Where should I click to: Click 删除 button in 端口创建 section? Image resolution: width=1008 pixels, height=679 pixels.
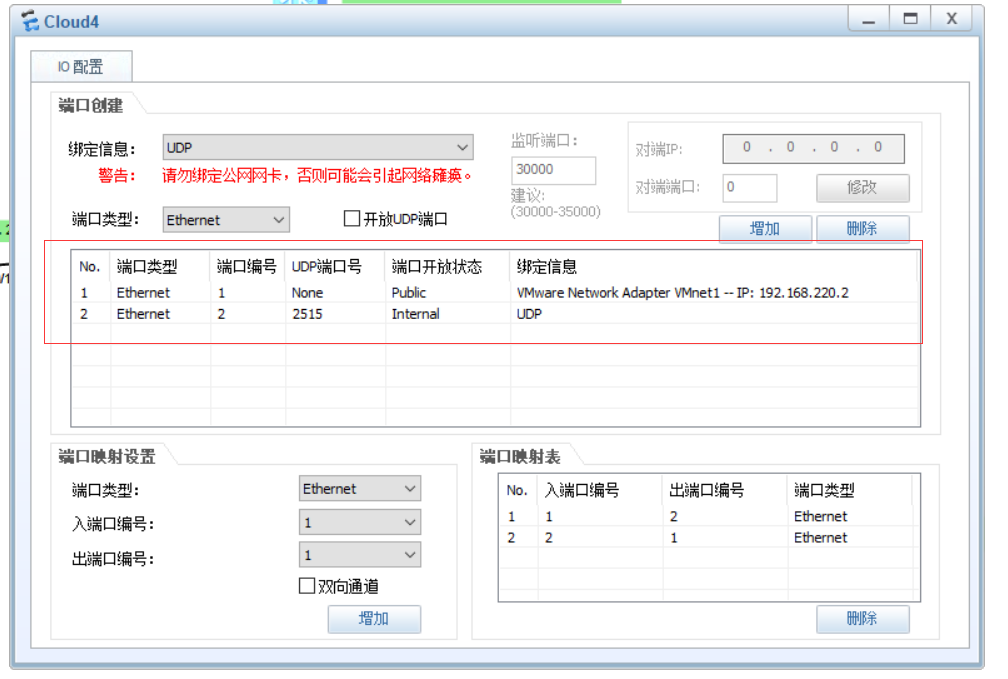[x=863, y=228]
